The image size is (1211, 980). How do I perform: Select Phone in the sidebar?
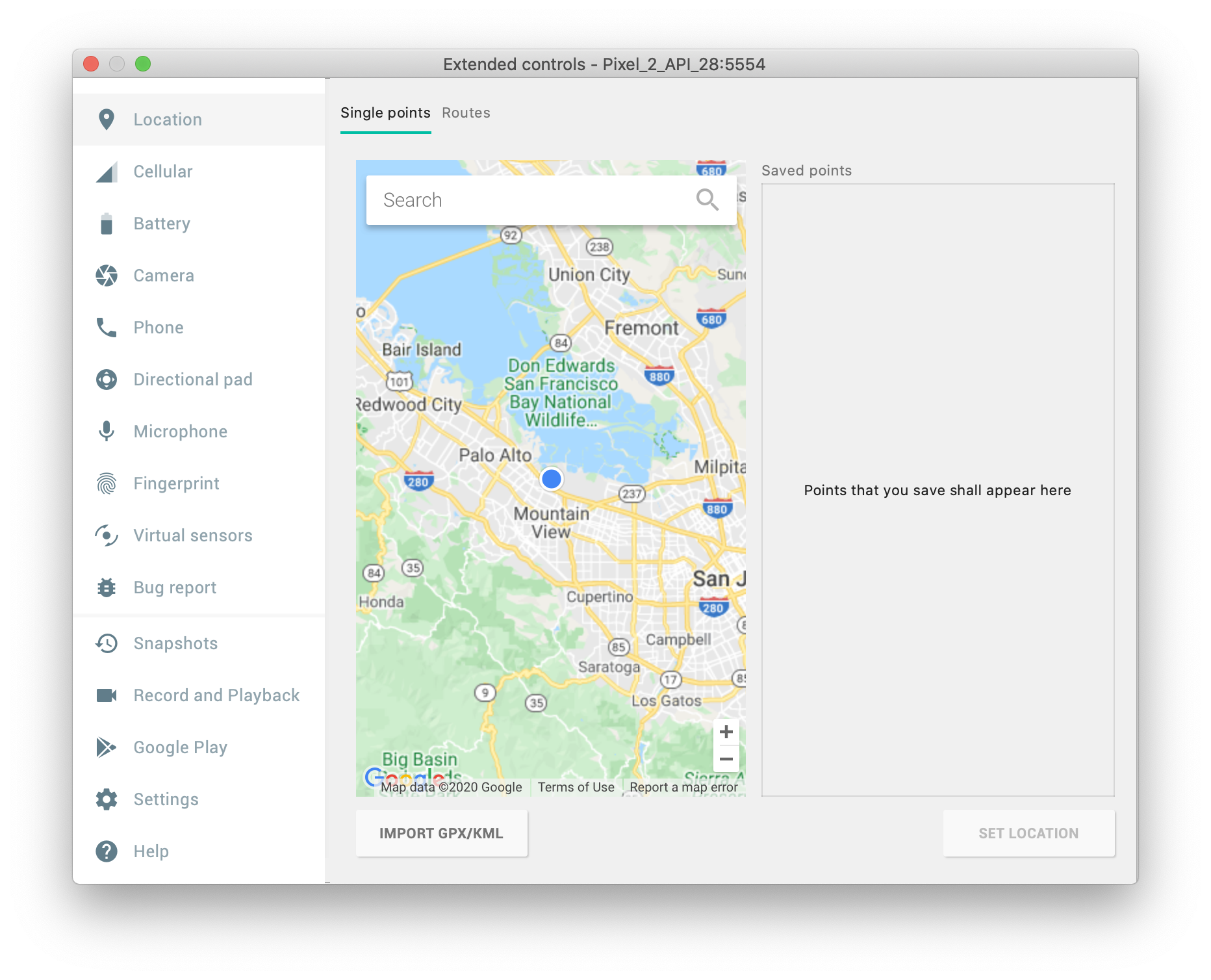click(x=159, y=328)
